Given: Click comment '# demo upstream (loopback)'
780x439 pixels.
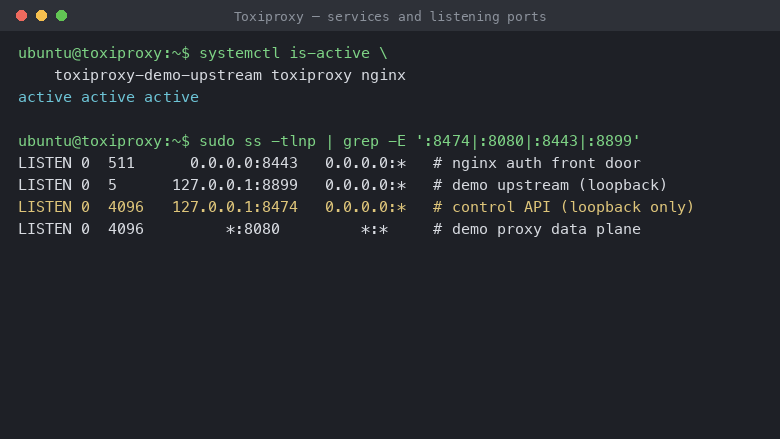Looking at the screenshot, I should (550, 185).
